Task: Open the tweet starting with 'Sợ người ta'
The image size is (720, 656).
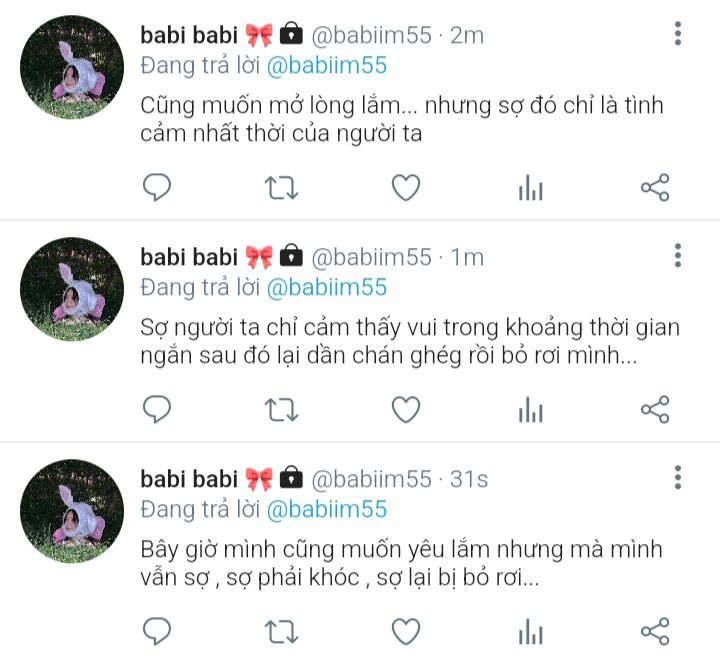Action: click(410, 342)
